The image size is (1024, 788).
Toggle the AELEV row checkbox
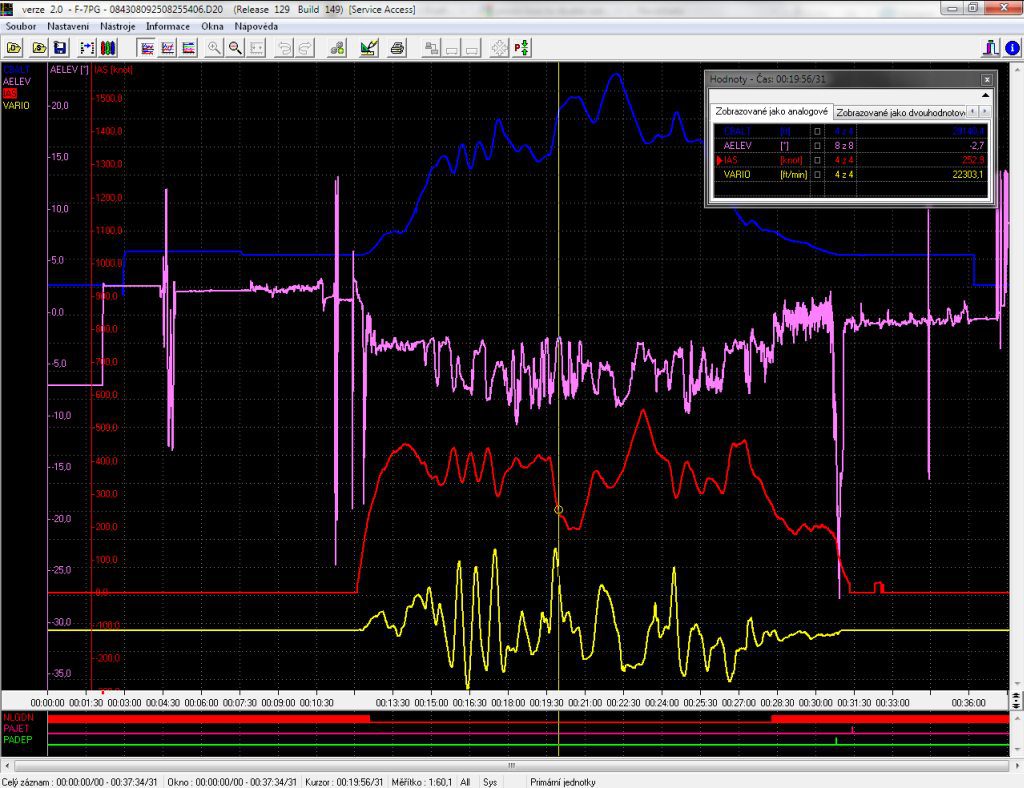coord(817,145)
